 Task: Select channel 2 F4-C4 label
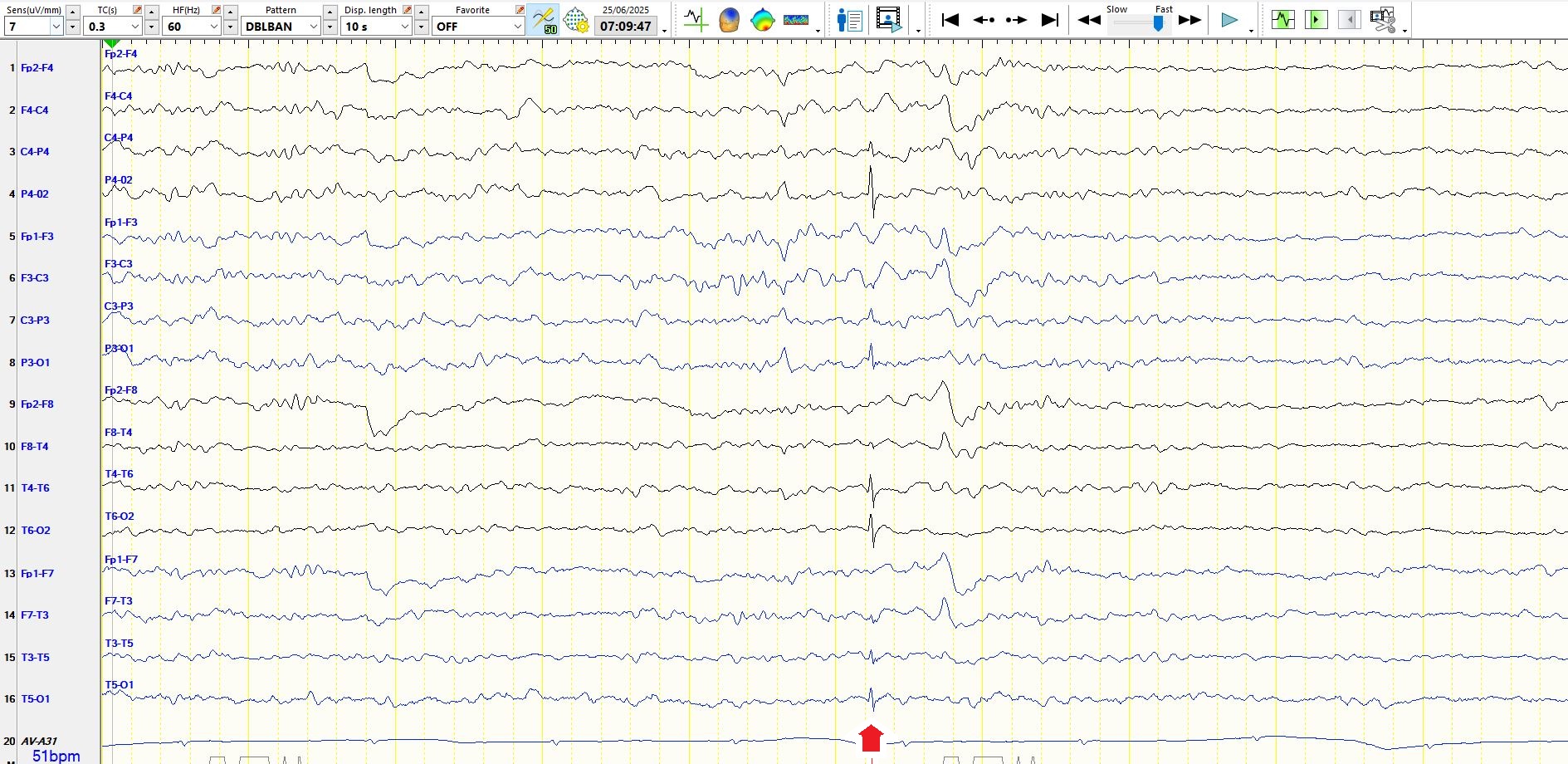[34, 110]
